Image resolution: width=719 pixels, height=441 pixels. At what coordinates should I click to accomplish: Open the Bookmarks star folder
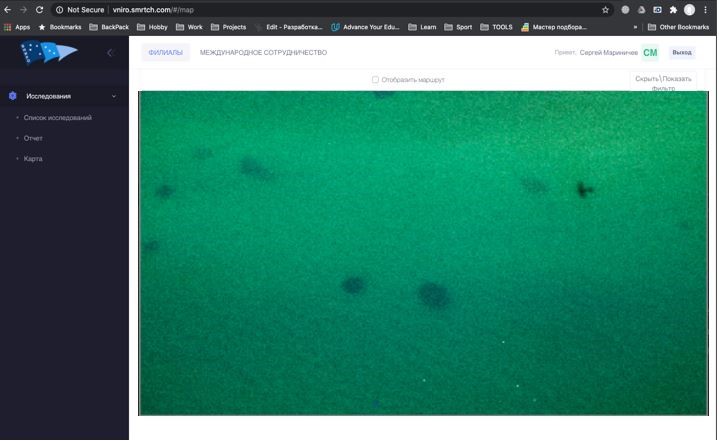tap(60, 27)
